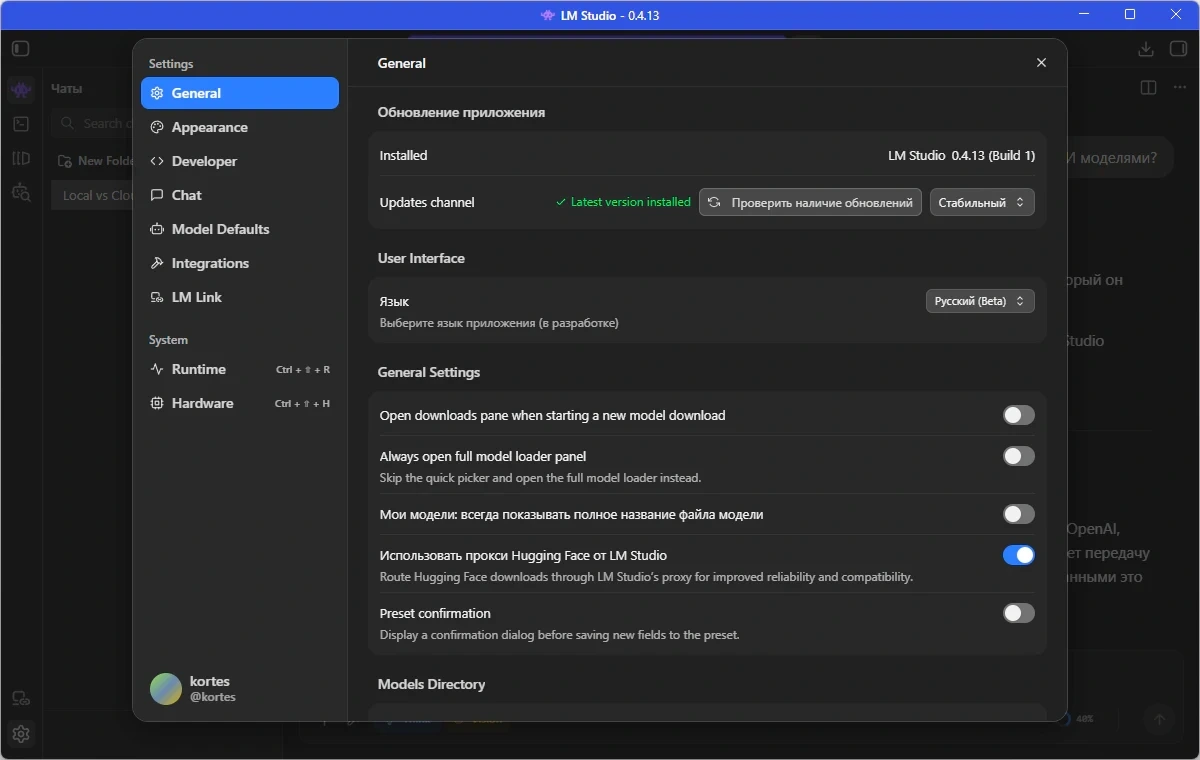Click the LM Studio title bar logo icon
Viewport: 1200px width, 760px height.
[548, 15]
